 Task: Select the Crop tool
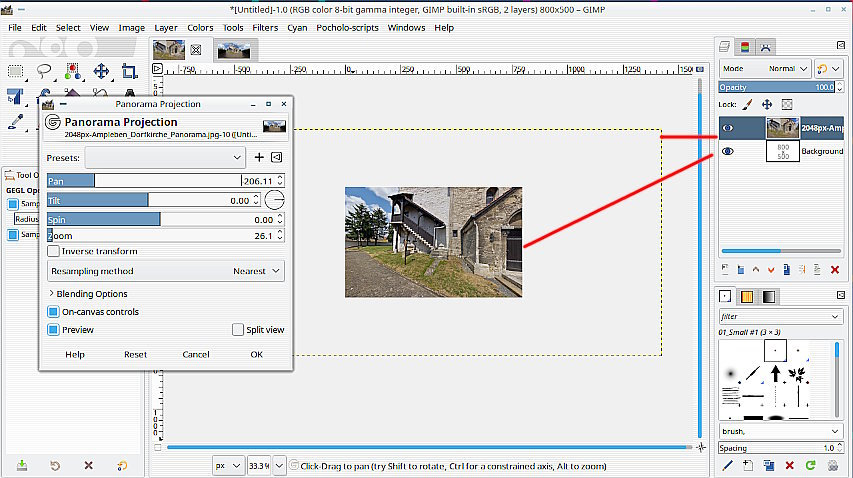(129, 71)
